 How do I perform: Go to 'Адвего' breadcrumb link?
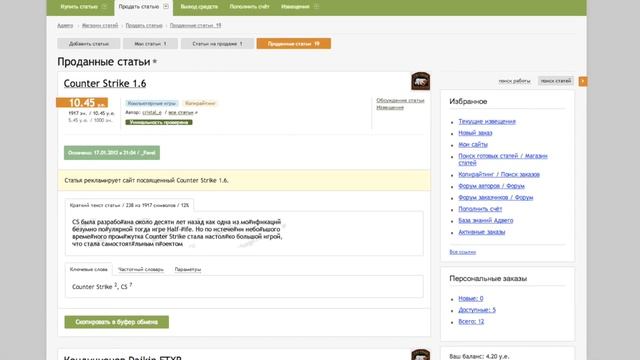tap(65, 25)
